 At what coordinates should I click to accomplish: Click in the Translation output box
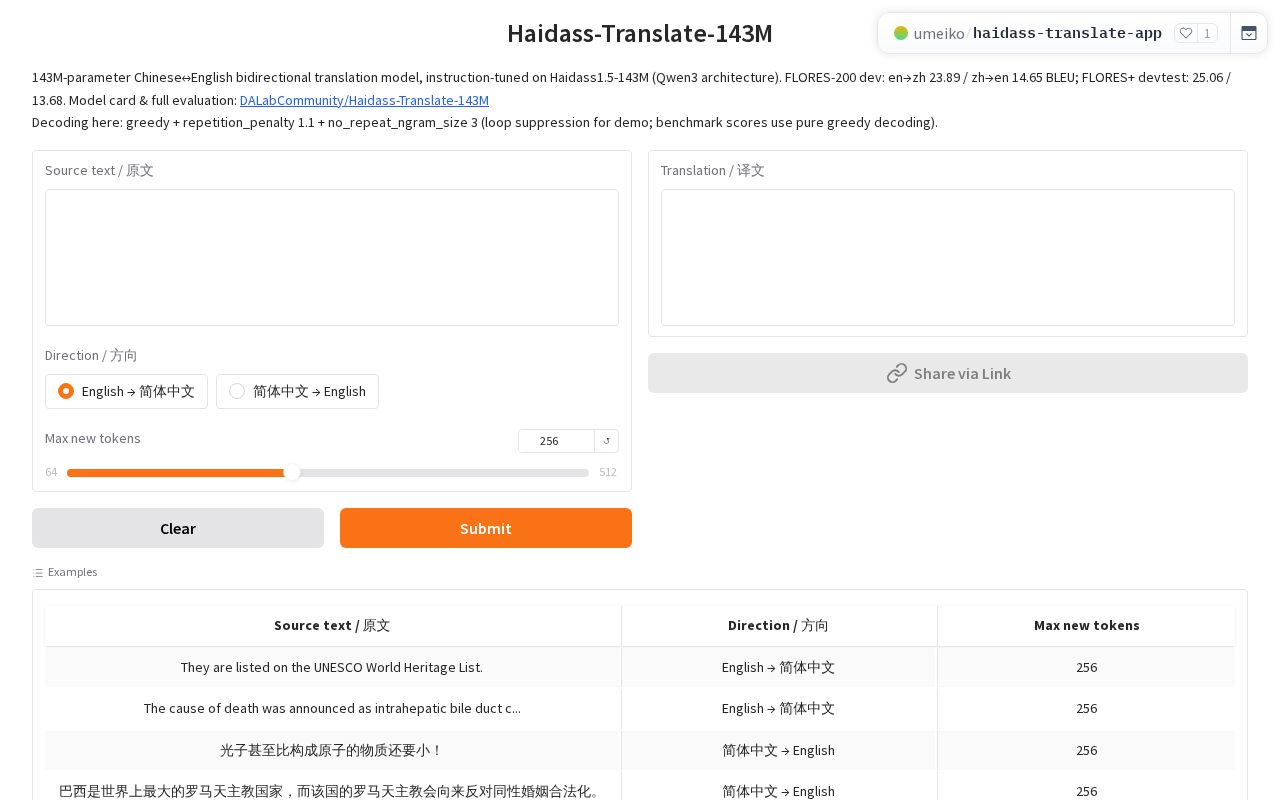(948, 257)
